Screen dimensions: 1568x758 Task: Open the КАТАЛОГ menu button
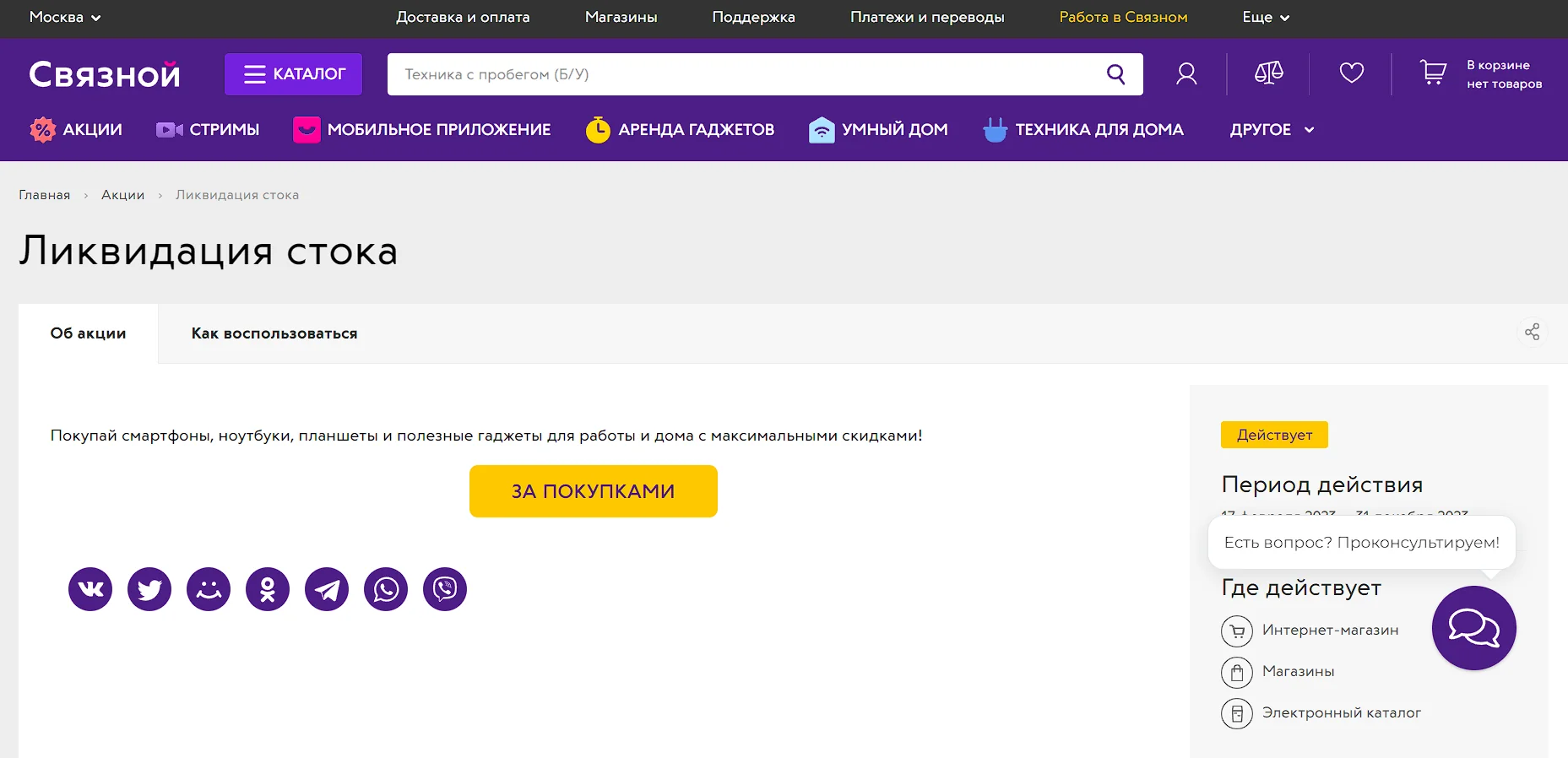tap(294, 74)
